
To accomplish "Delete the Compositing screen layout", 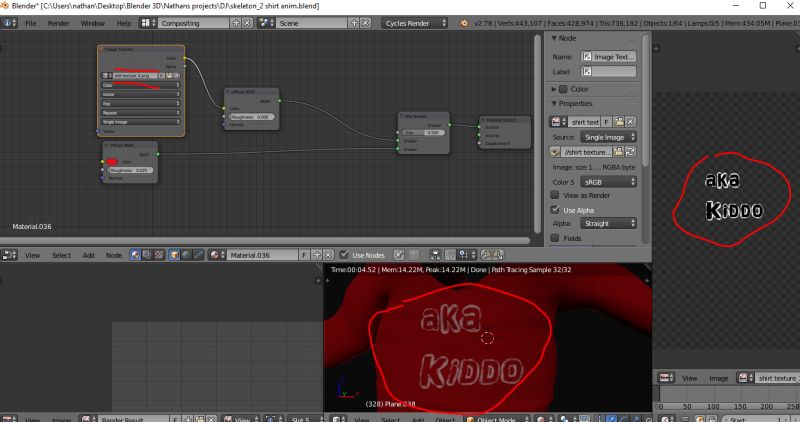I will pyautogui.click(x=247, y=23).
